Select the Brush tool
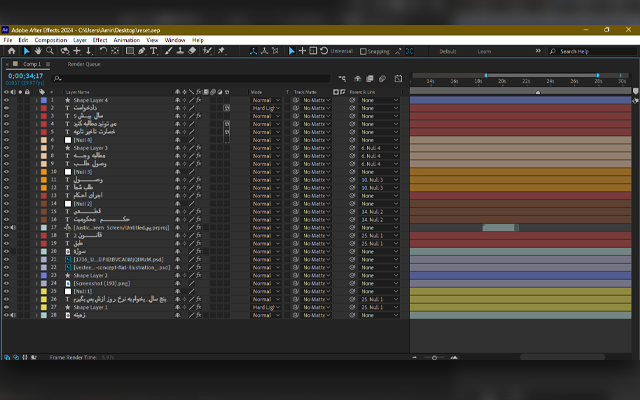 pyautogui.click(x=168, y=51)
